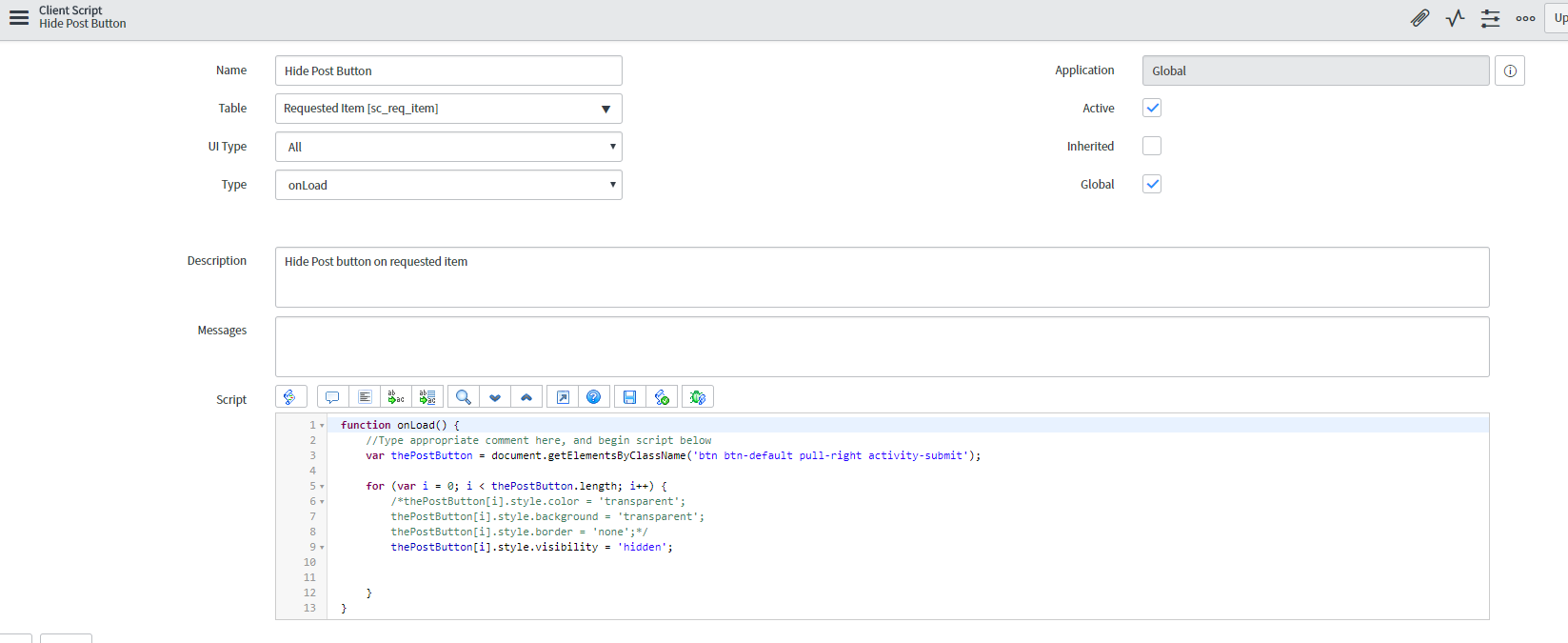This screenshot has width=1568, height=643.
Task: Click the 'Script' field label
Action: (x=231, y=399)
